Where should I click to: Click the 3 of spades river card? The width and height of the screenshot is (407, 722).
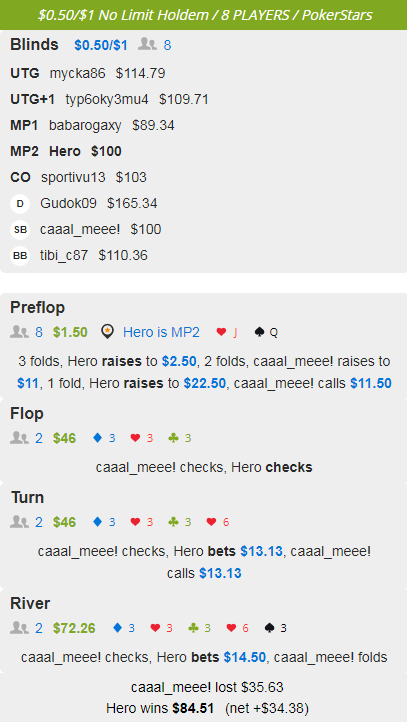[x=275, y=628]
